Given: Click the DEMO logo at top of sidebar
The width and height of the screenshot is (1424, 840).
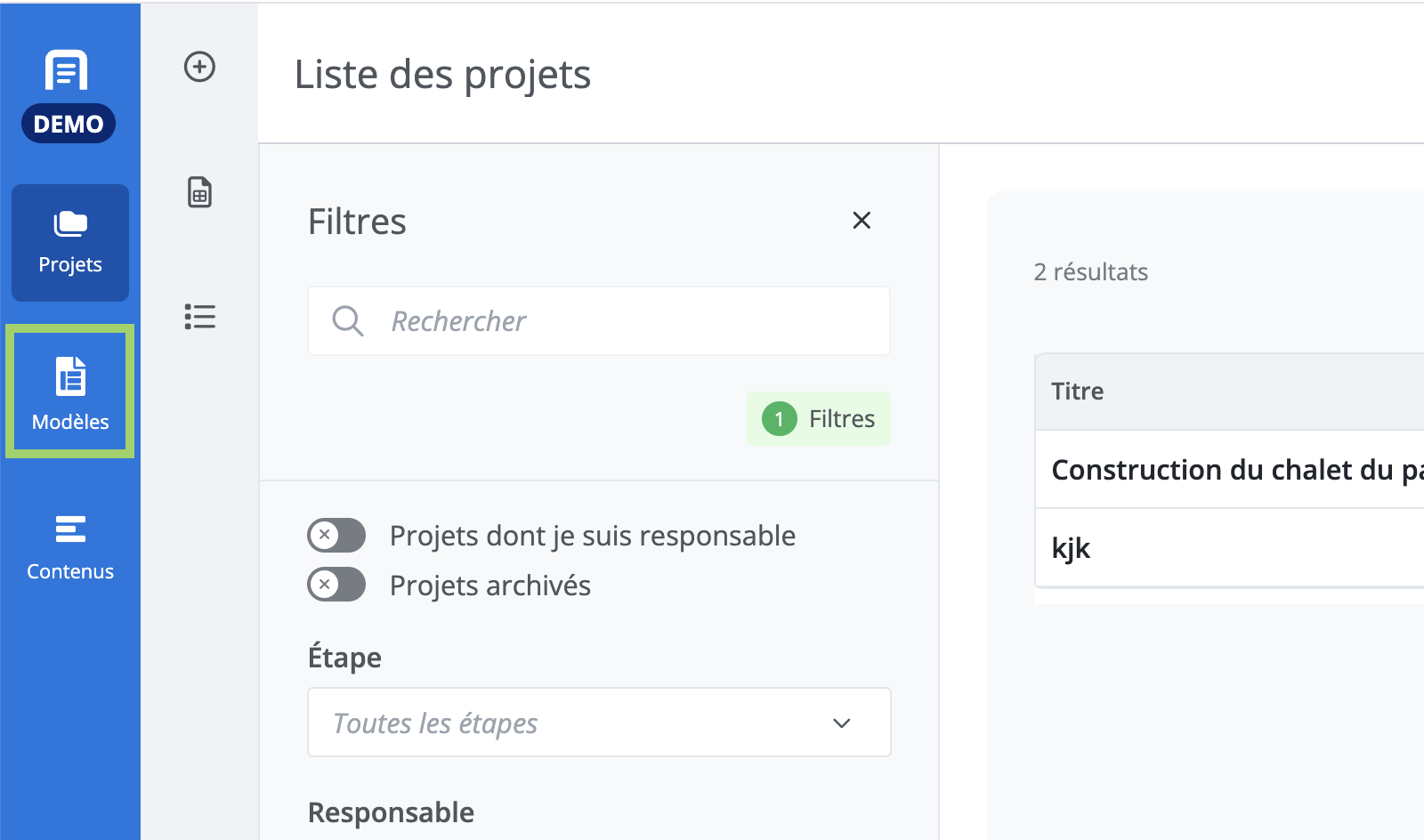Looking at the screenshot, I should [x=69, y=96].
